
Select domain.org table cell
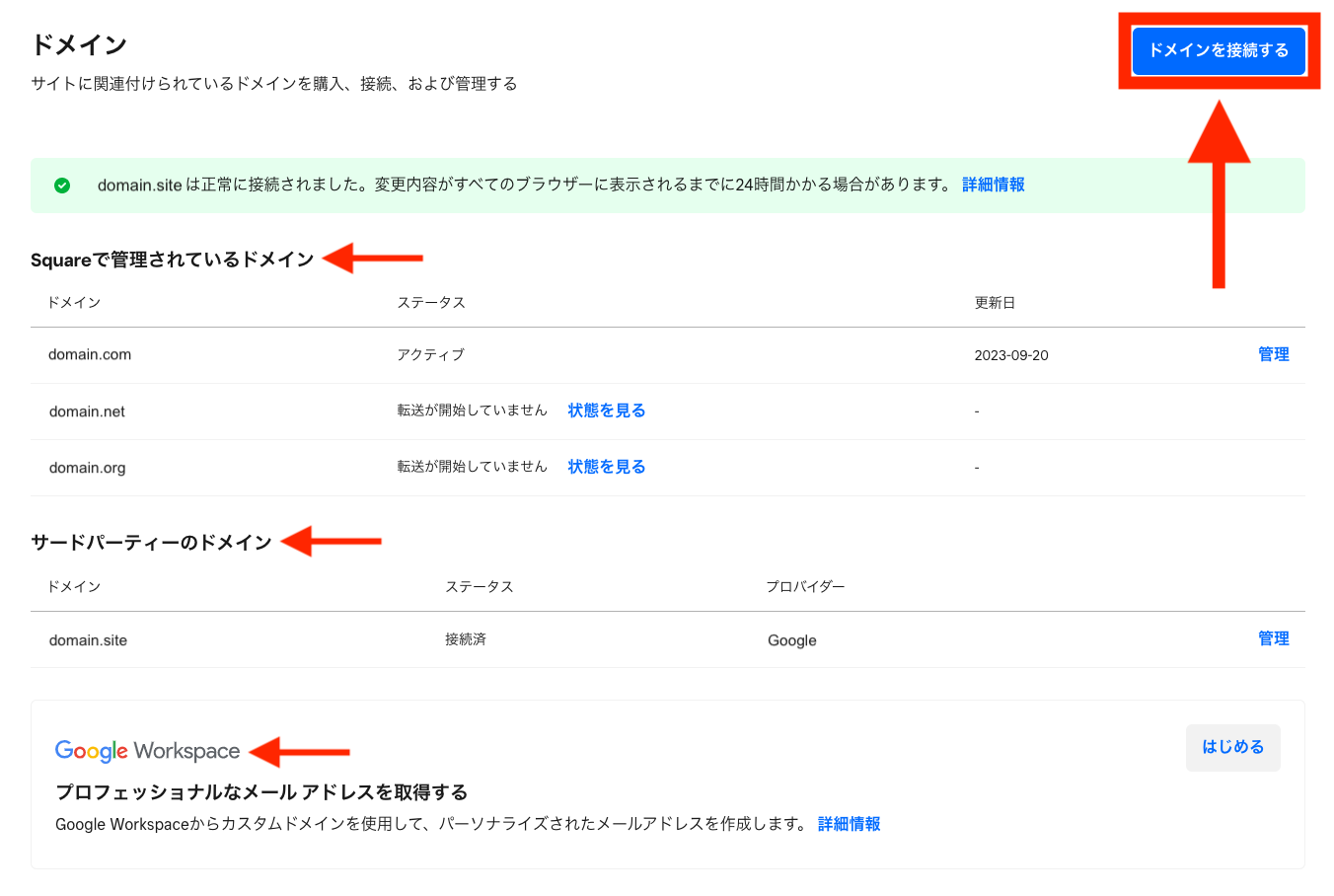[87, 468]
